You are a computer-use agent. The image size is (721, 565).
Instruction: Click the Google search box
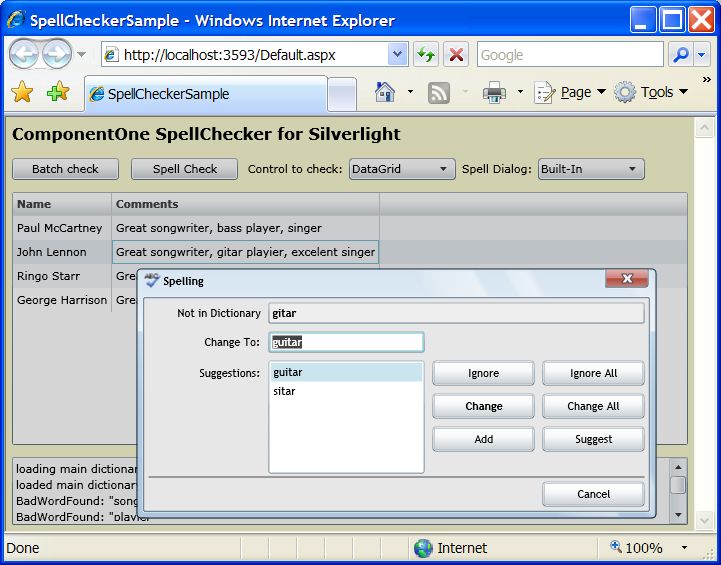pyautogui.click(x=570, y=55)
